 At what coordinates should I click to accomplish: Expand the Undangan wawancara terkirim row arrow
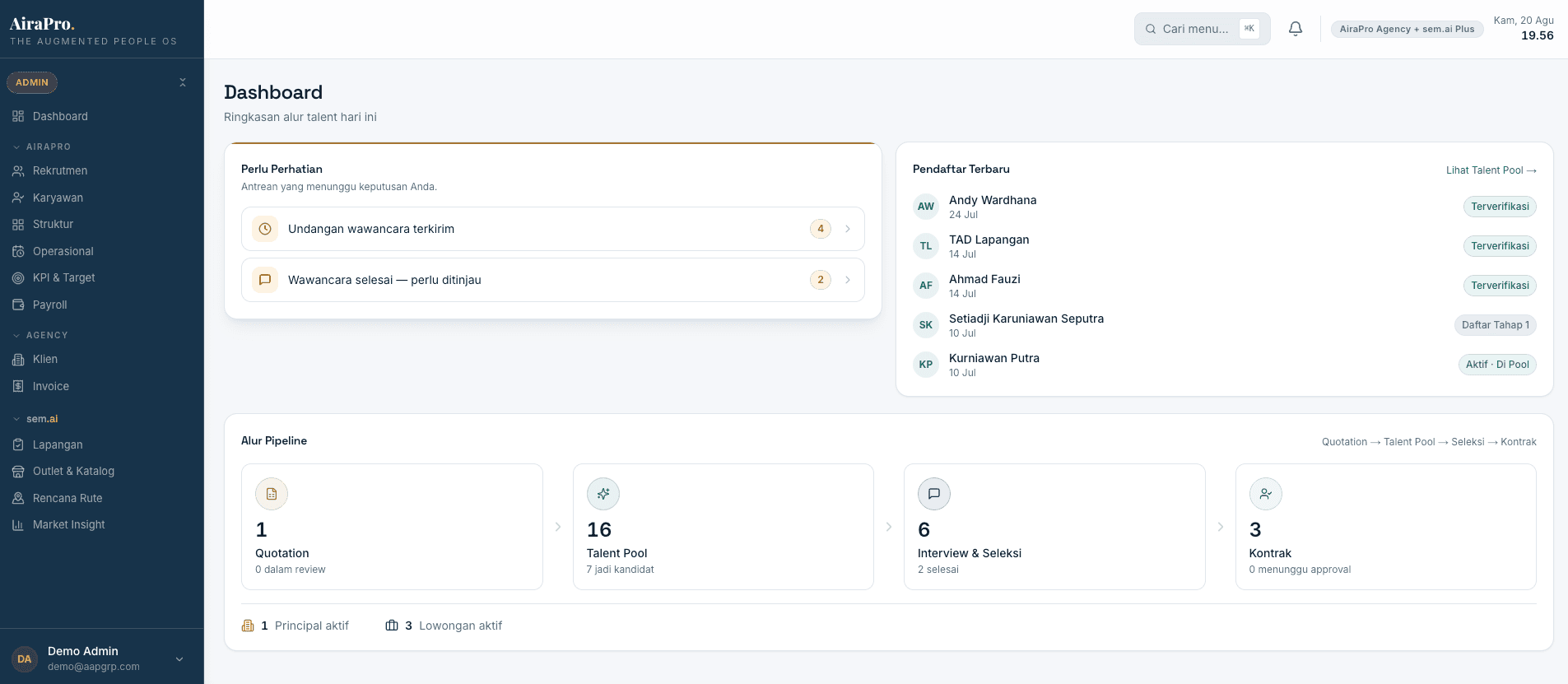[x=848, y=229]
